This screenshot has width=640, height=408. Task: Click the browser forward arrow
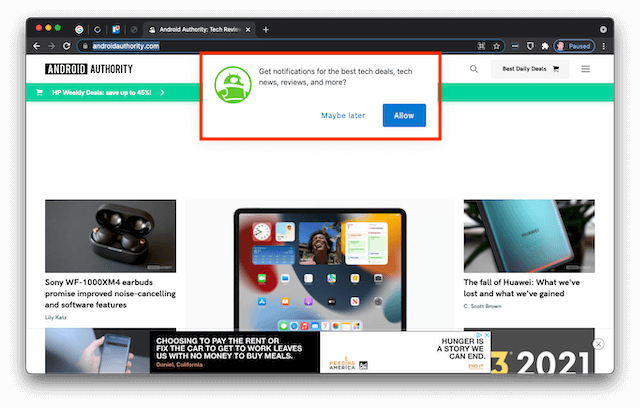click(51, 46)
